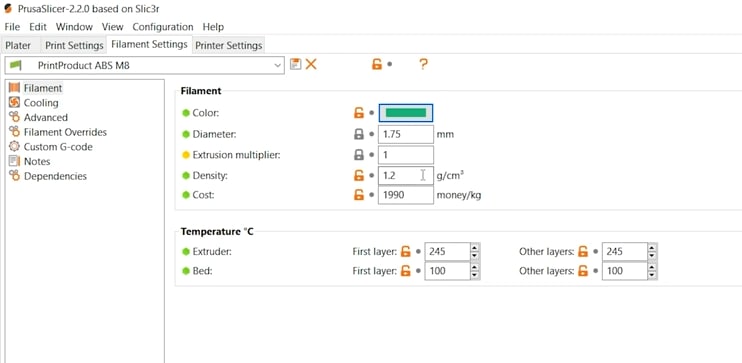The width and height of the screenshot is (742, 363).
Task: Select Custom G-code label in settings tree
Action: [x=58, y=147]
